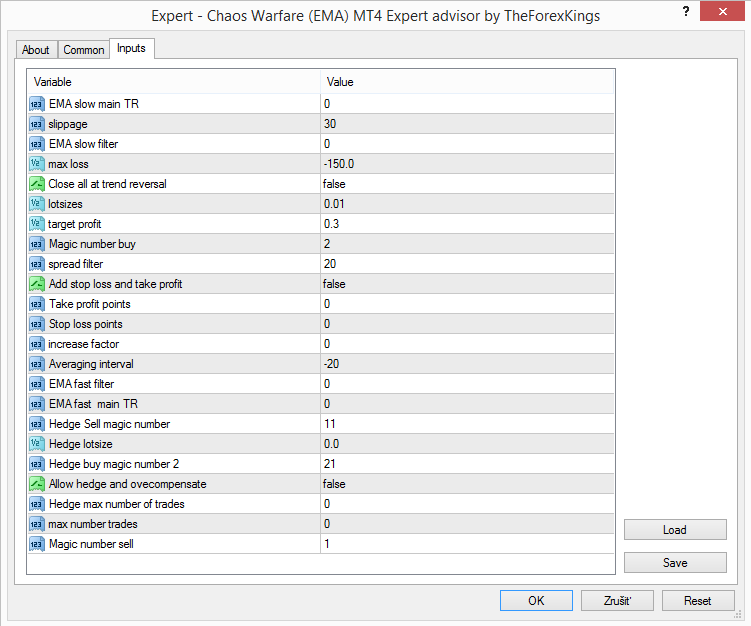Select the 'max number trades' variable name
This screenshot has width=751, height=626.
click(x=92, y=524)
